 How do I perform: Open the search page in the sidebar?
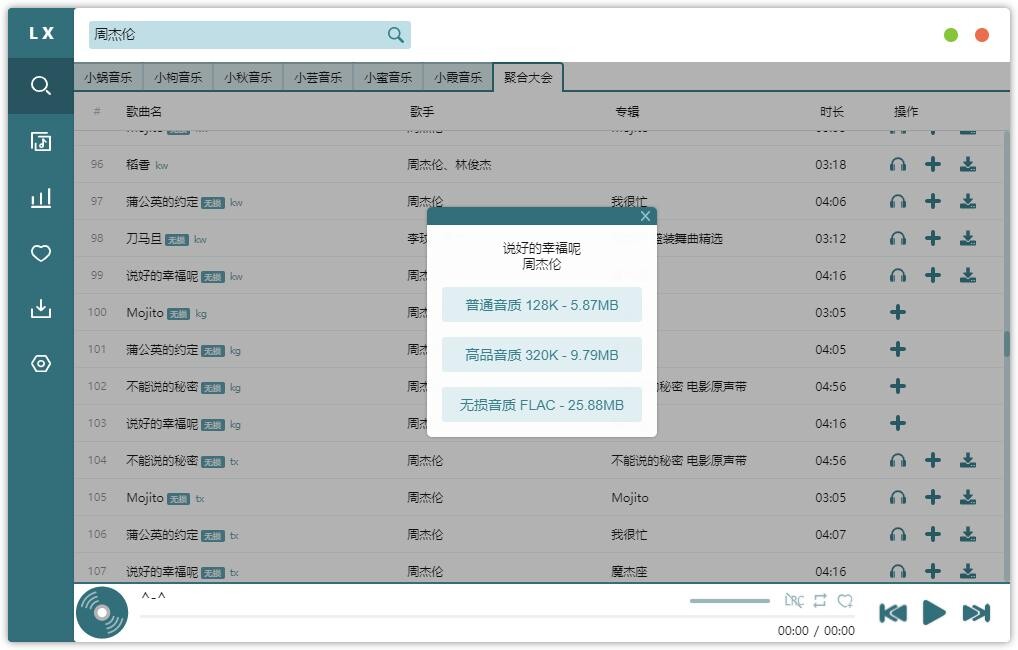pos(41,86)
